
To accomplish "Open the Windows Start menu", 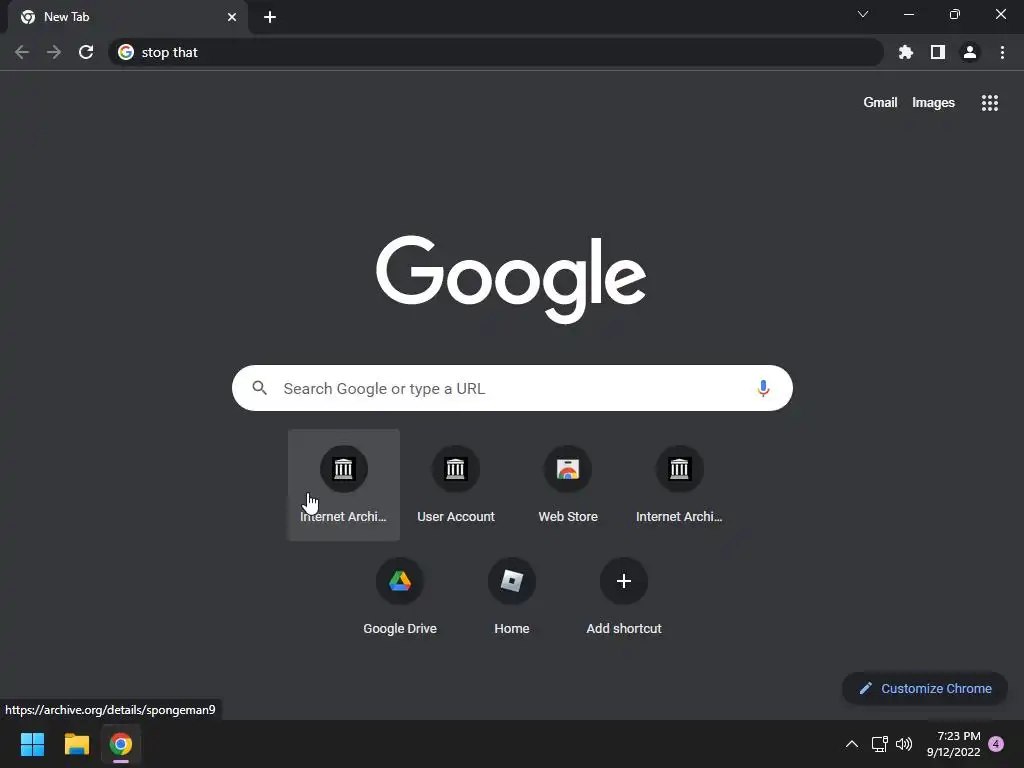I will point(32,744).
